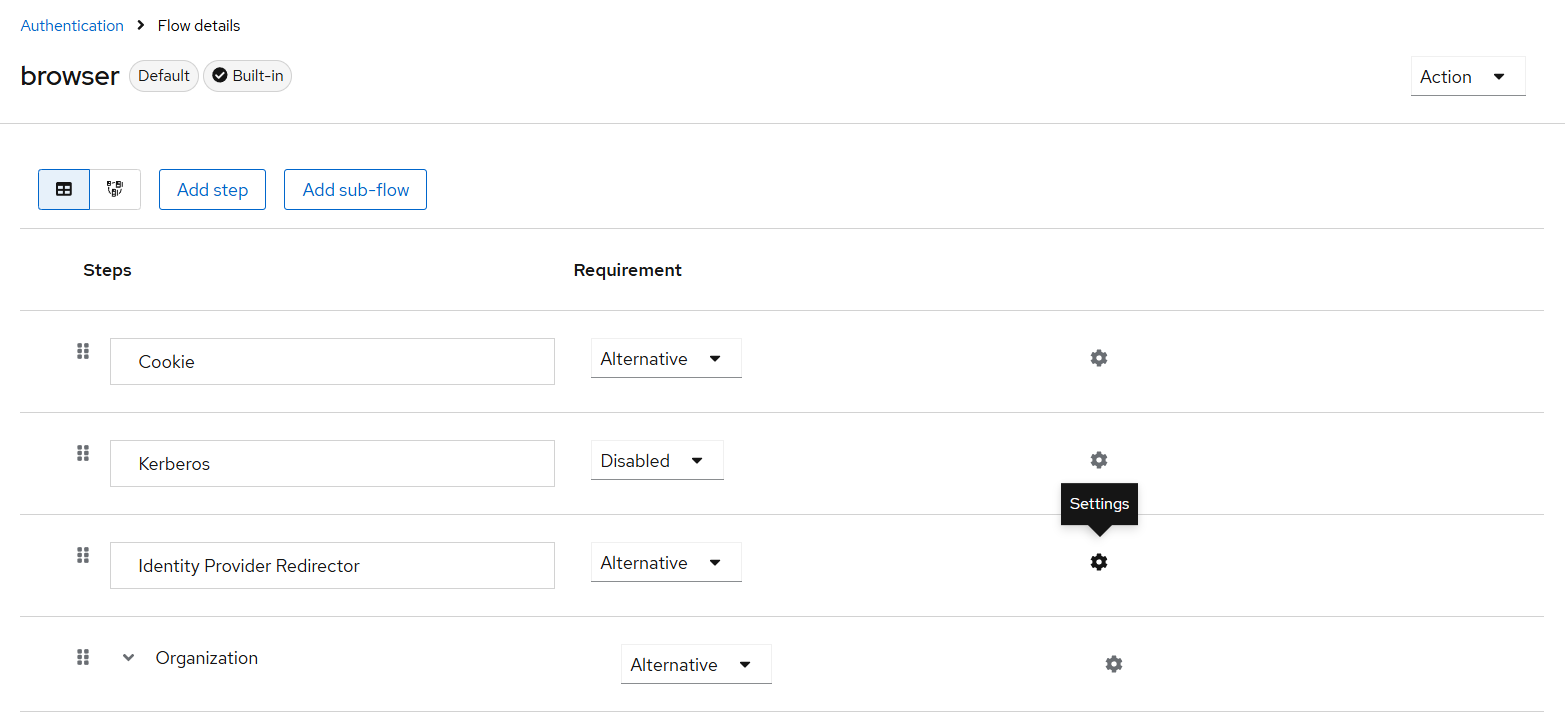Switch to table view toggle
This screenshot has width=1565, height=725.
point(64,189)
